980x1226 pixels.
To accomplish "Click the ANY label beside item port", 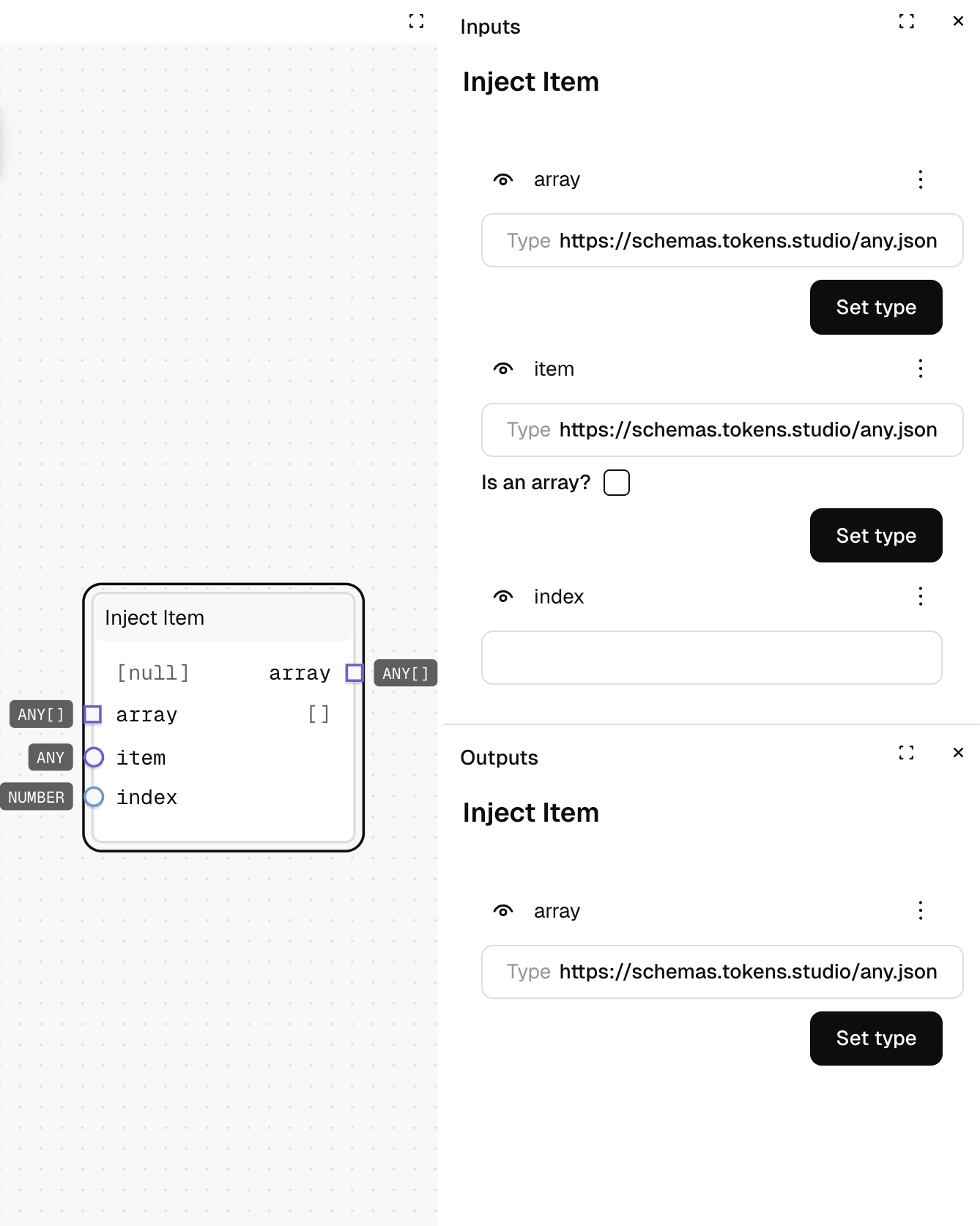I will (x=51, y=757).
